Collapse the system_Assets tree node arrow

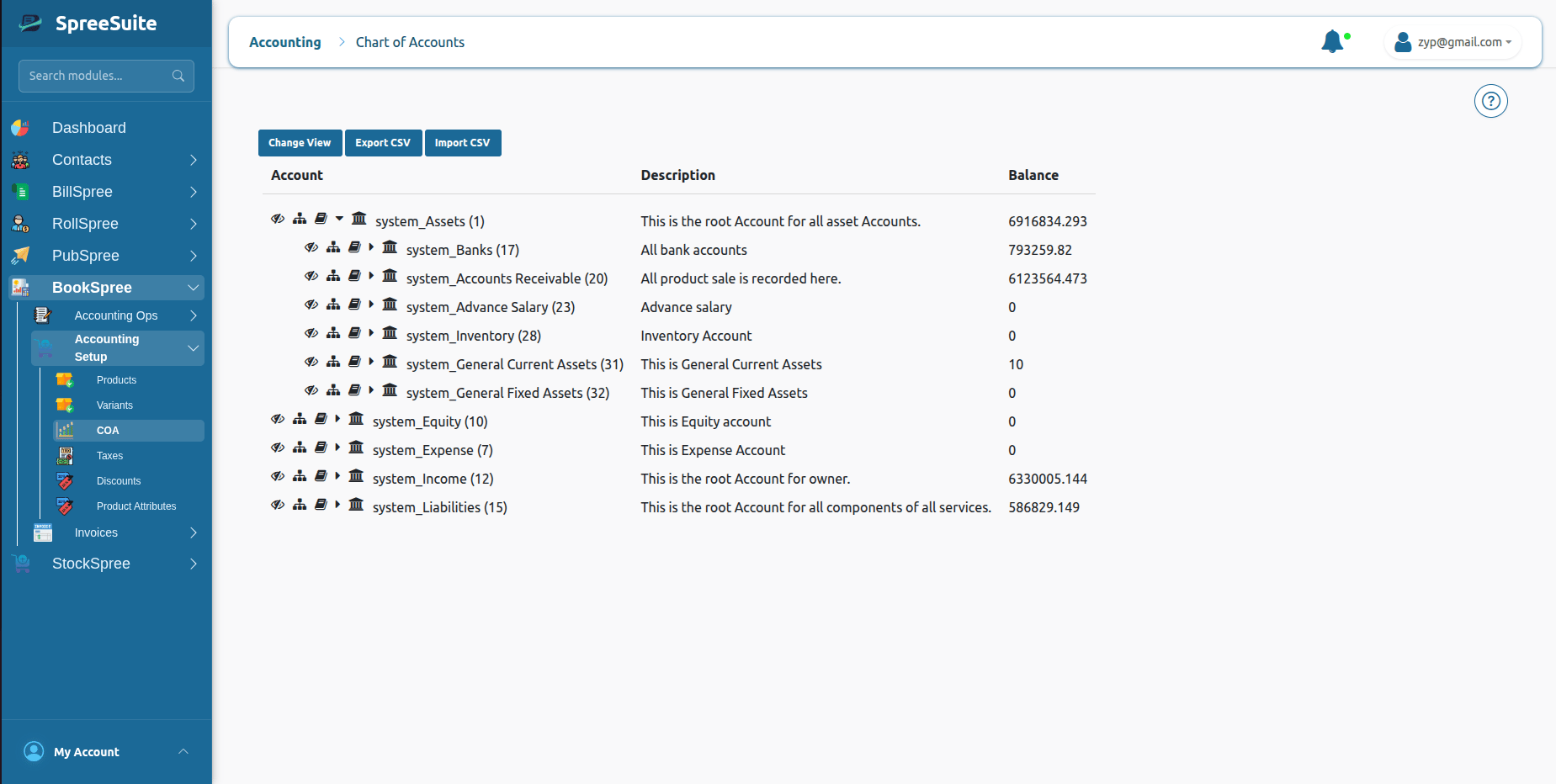[x=339, y=219]
